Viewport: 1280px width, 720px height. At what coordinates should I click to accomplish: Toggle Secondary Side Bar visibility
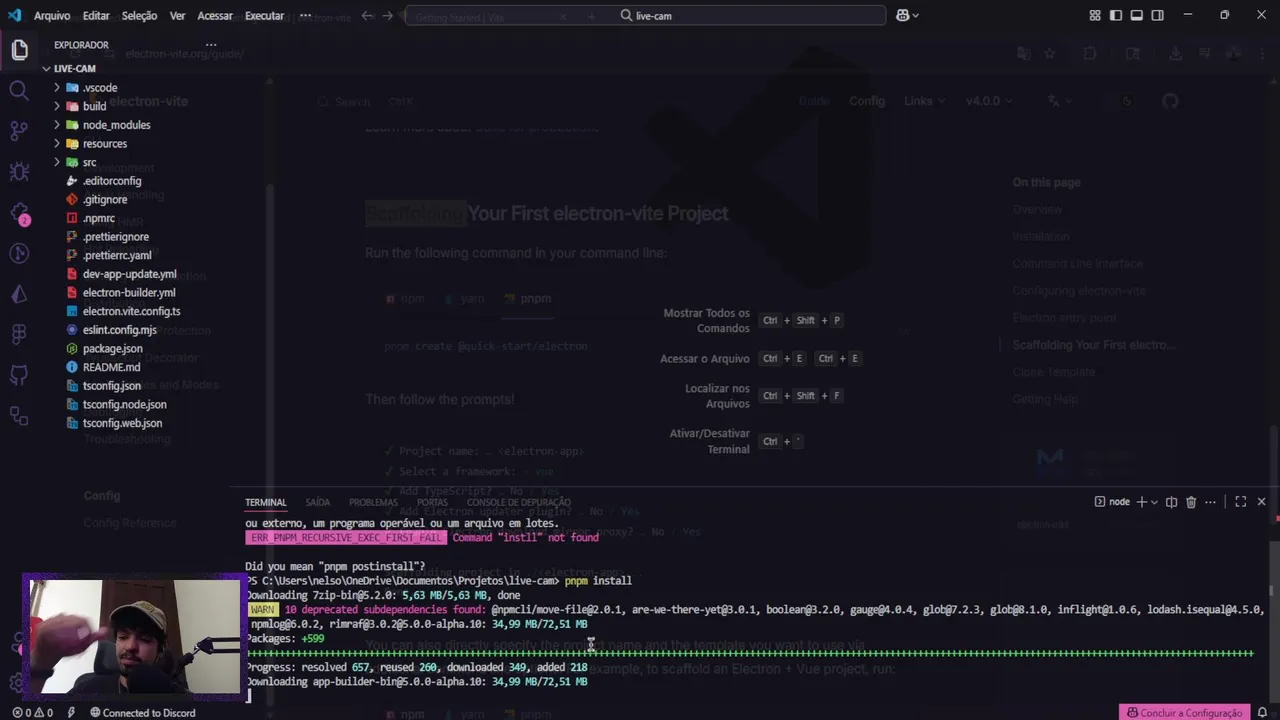pos(1158,16)
